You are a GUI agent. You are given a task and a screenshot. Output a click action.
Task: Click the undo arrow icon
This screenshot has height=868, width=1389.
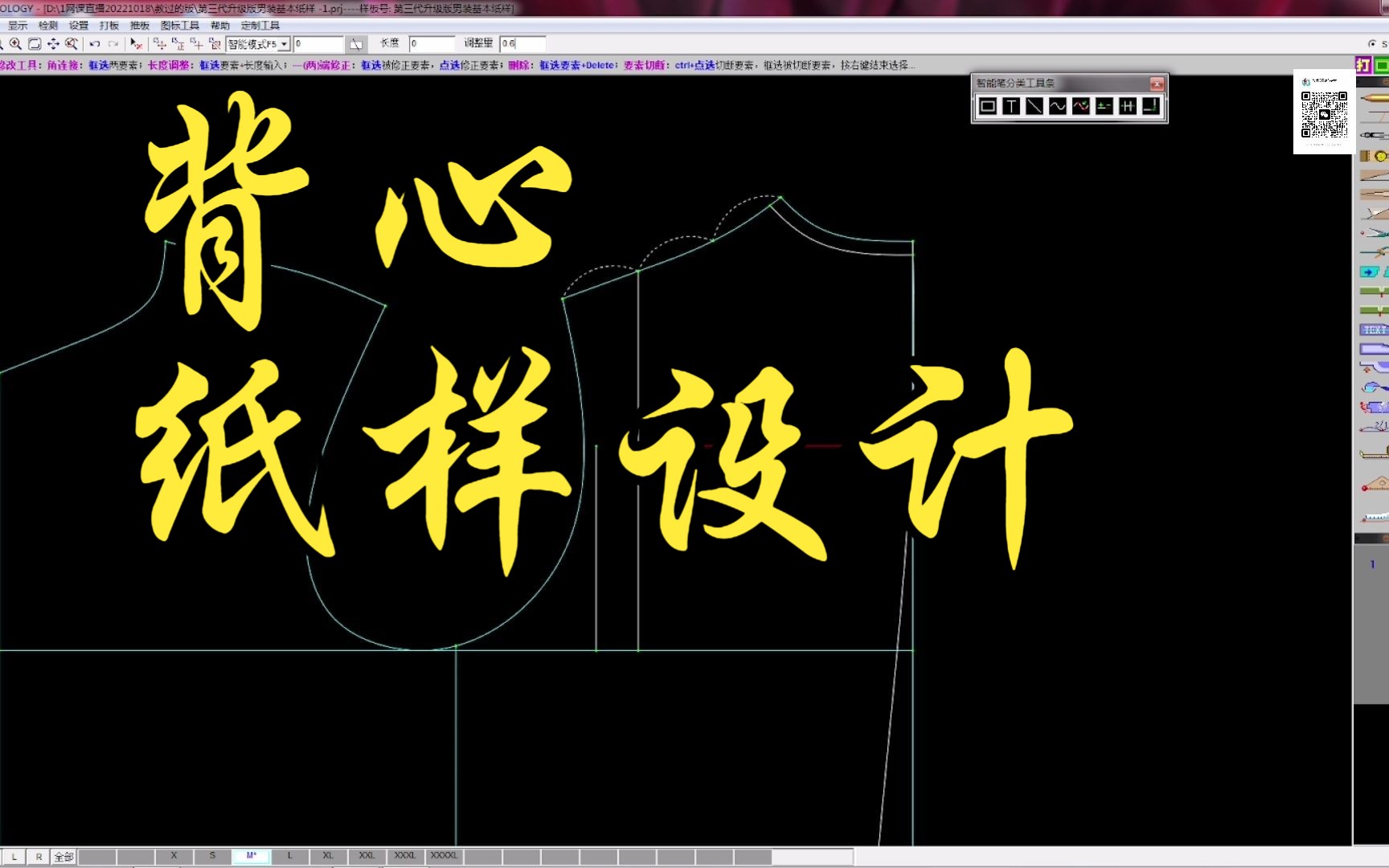point(95,44)
